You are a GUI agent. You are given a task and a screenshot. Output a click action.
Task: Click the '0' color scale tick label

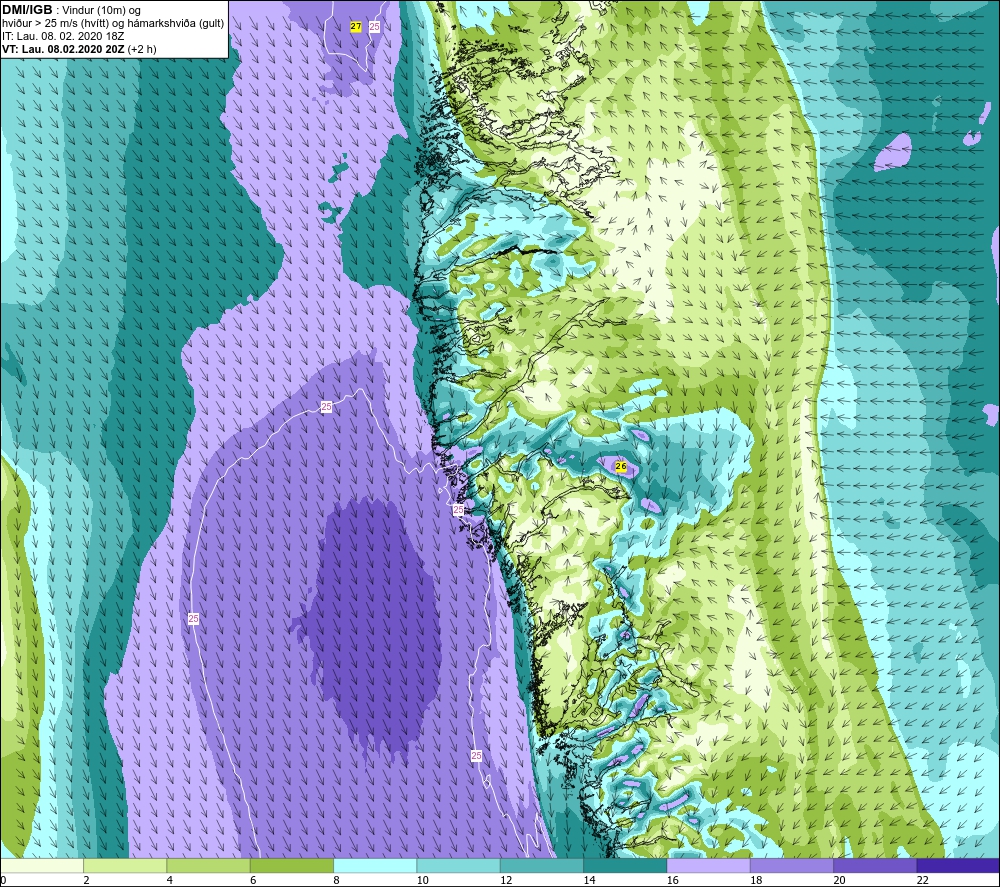[x=3, y=880]
